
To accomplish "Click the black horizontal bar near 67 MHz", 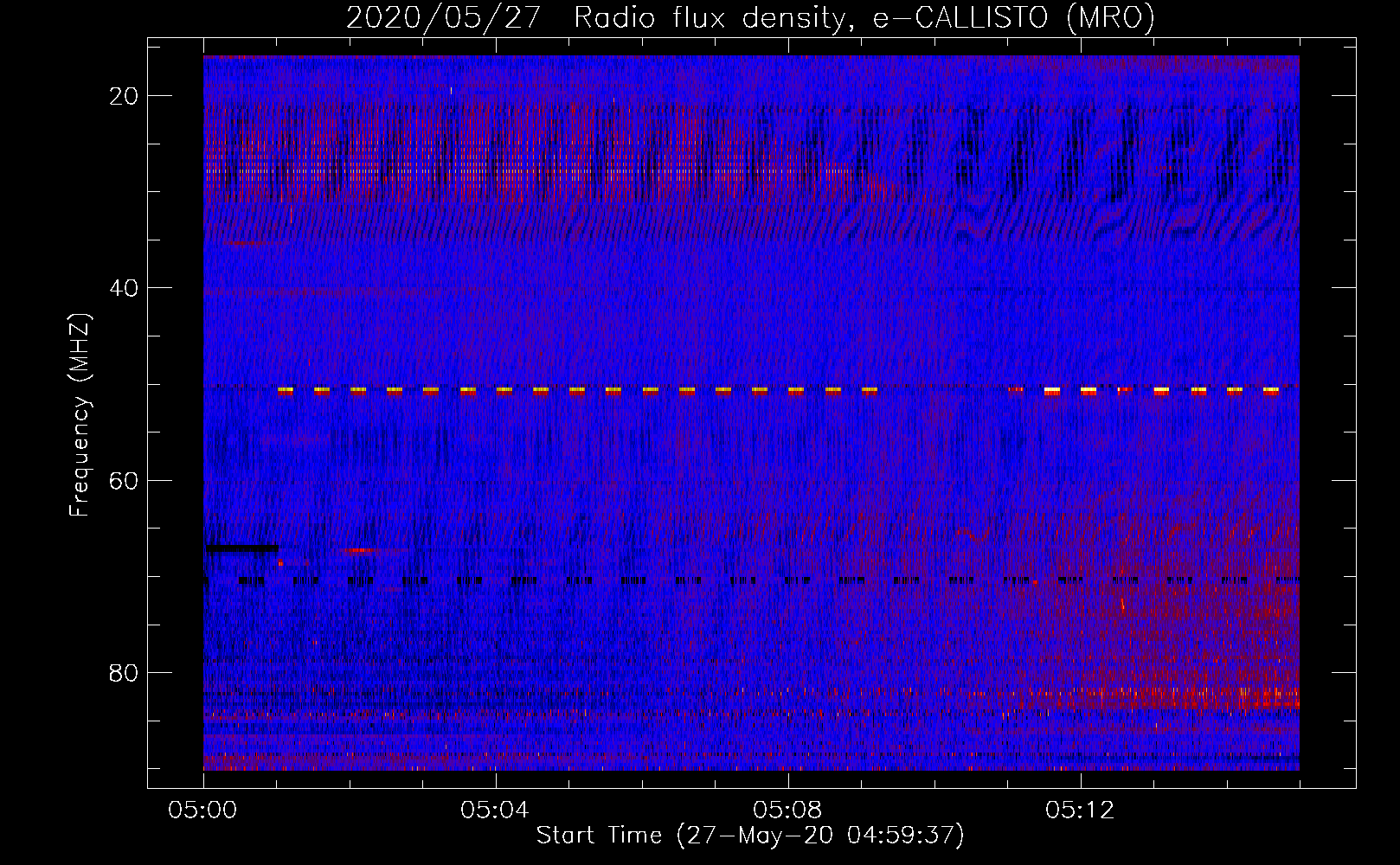I will click(241, 548).
